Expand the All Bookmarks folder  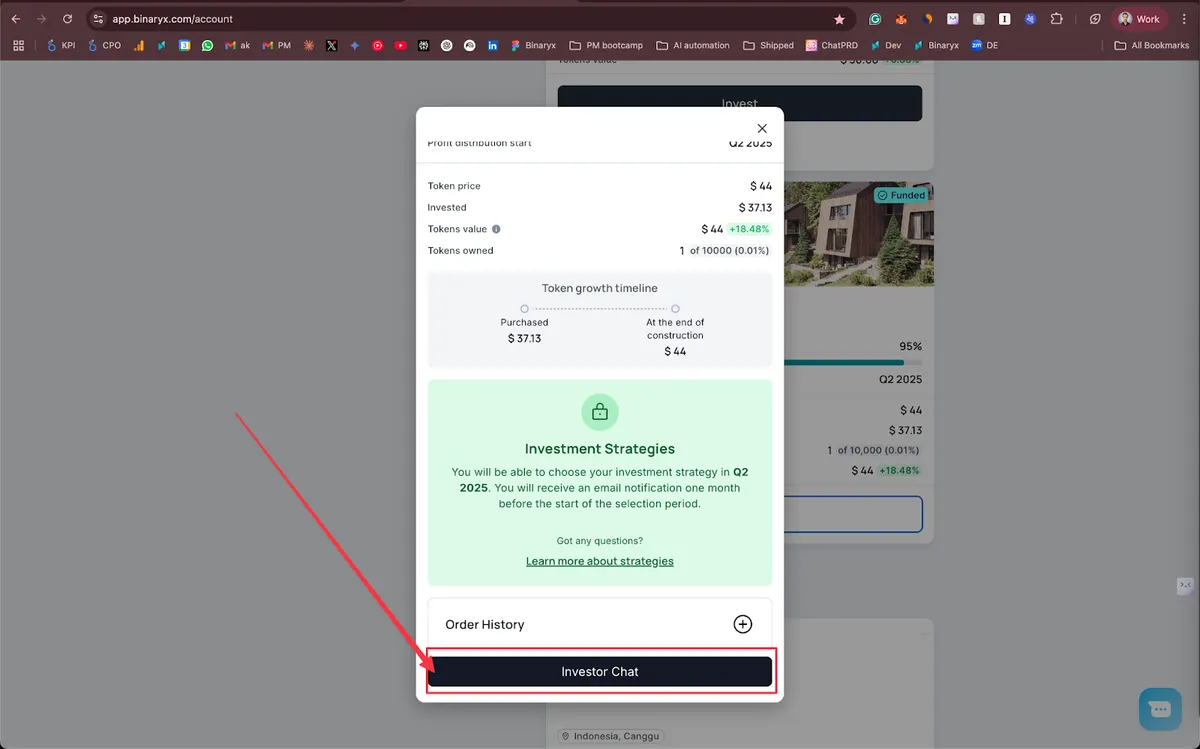1151,45
